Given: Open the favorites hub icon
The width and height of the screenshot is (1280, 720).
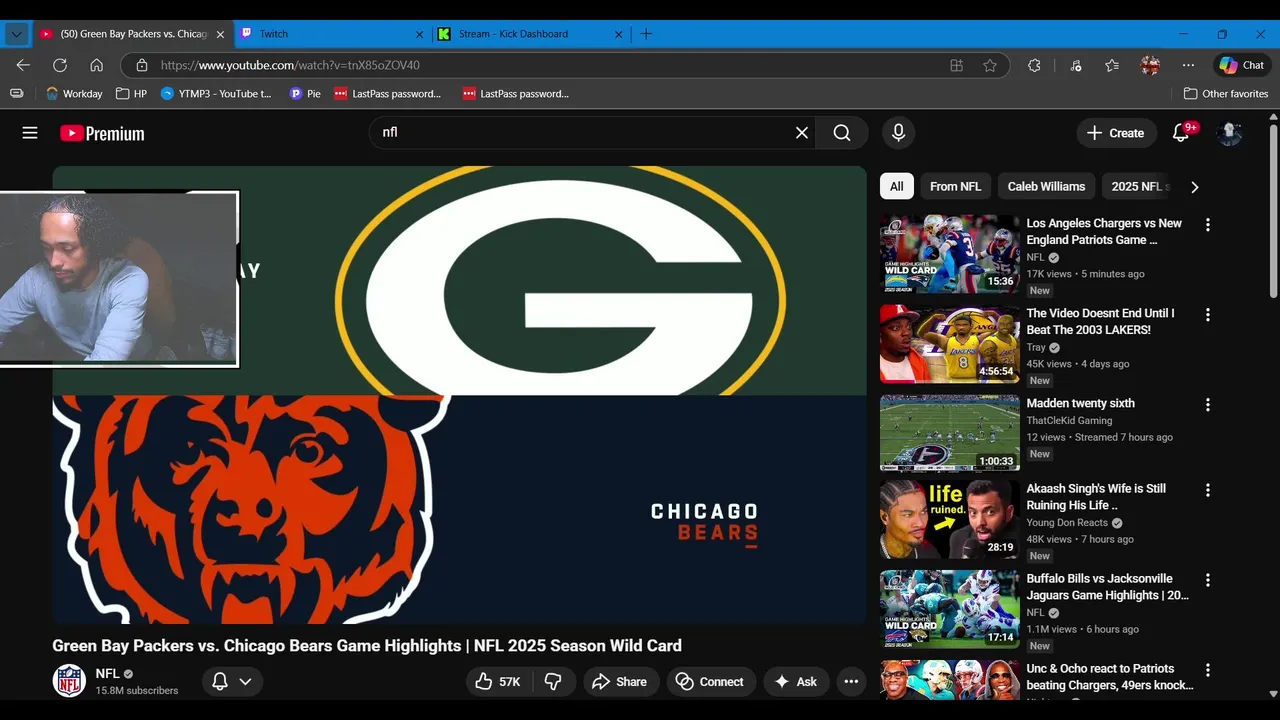Looking at the screenshot, I should coord(1112,65).
